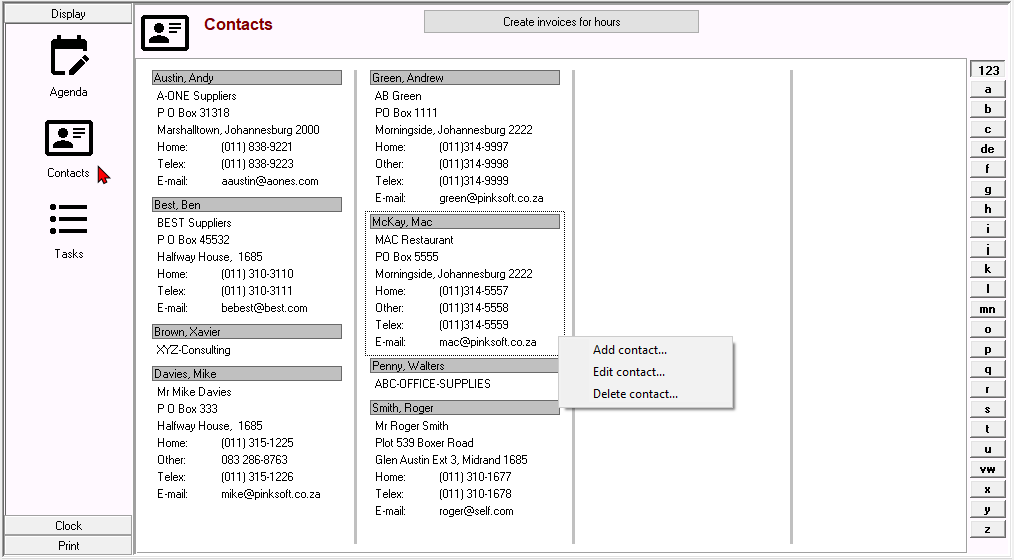
Task: Click the A-ONE Suppliers company line
Action: 197,96
